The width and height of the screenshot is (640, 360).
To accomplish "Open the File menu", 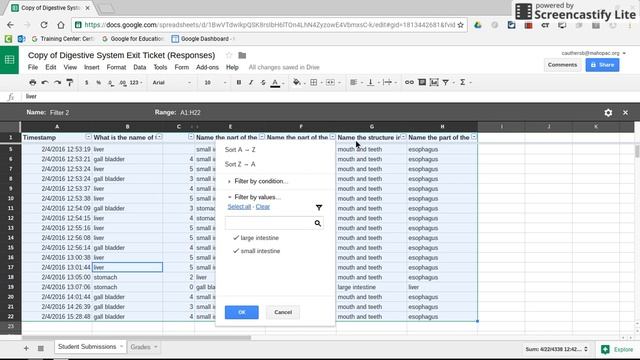I will [33, 67].
